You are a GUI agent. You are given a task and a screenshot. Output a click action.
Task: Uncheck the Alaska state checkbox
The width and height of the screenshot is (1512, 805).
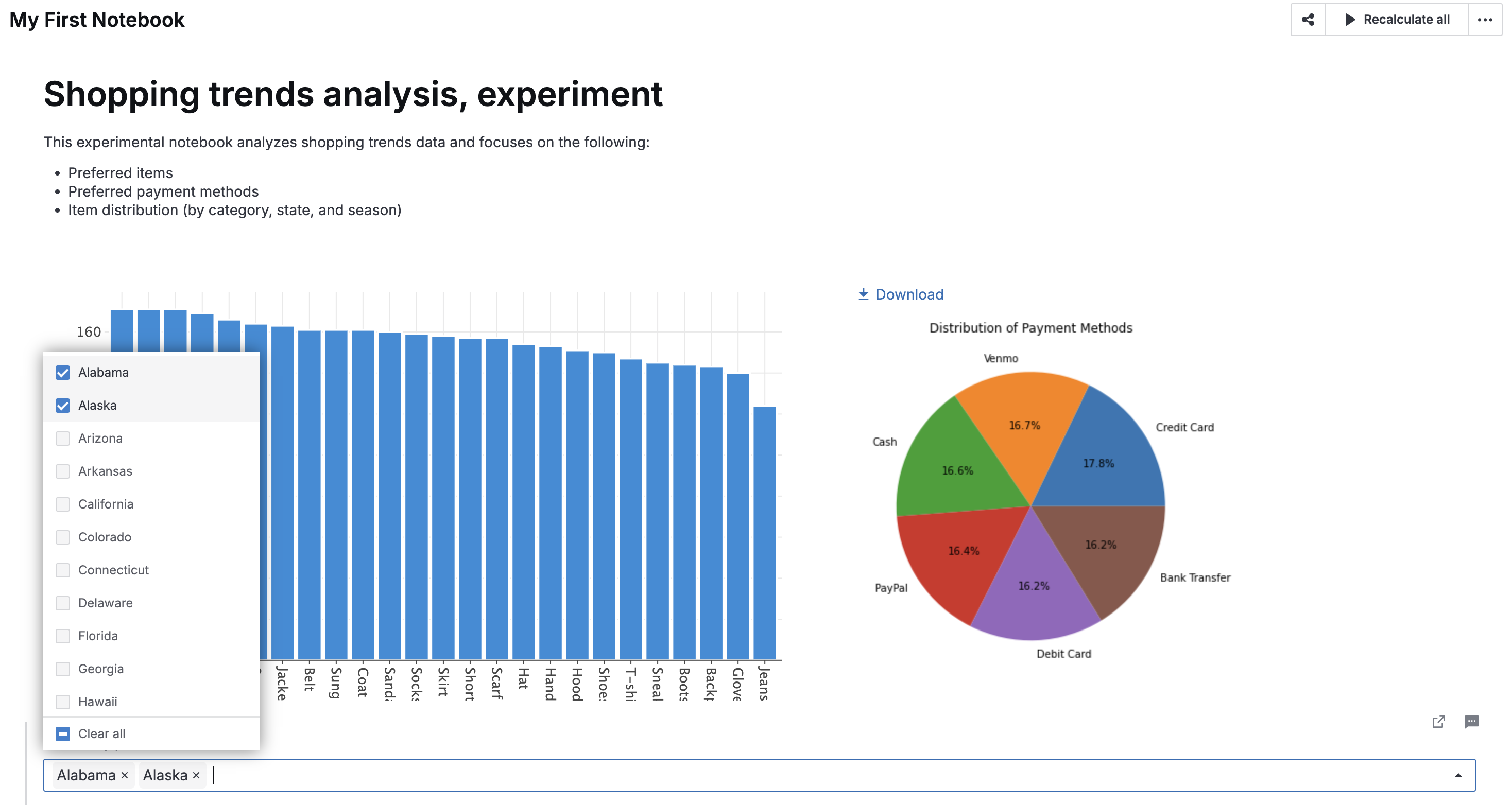62,405
